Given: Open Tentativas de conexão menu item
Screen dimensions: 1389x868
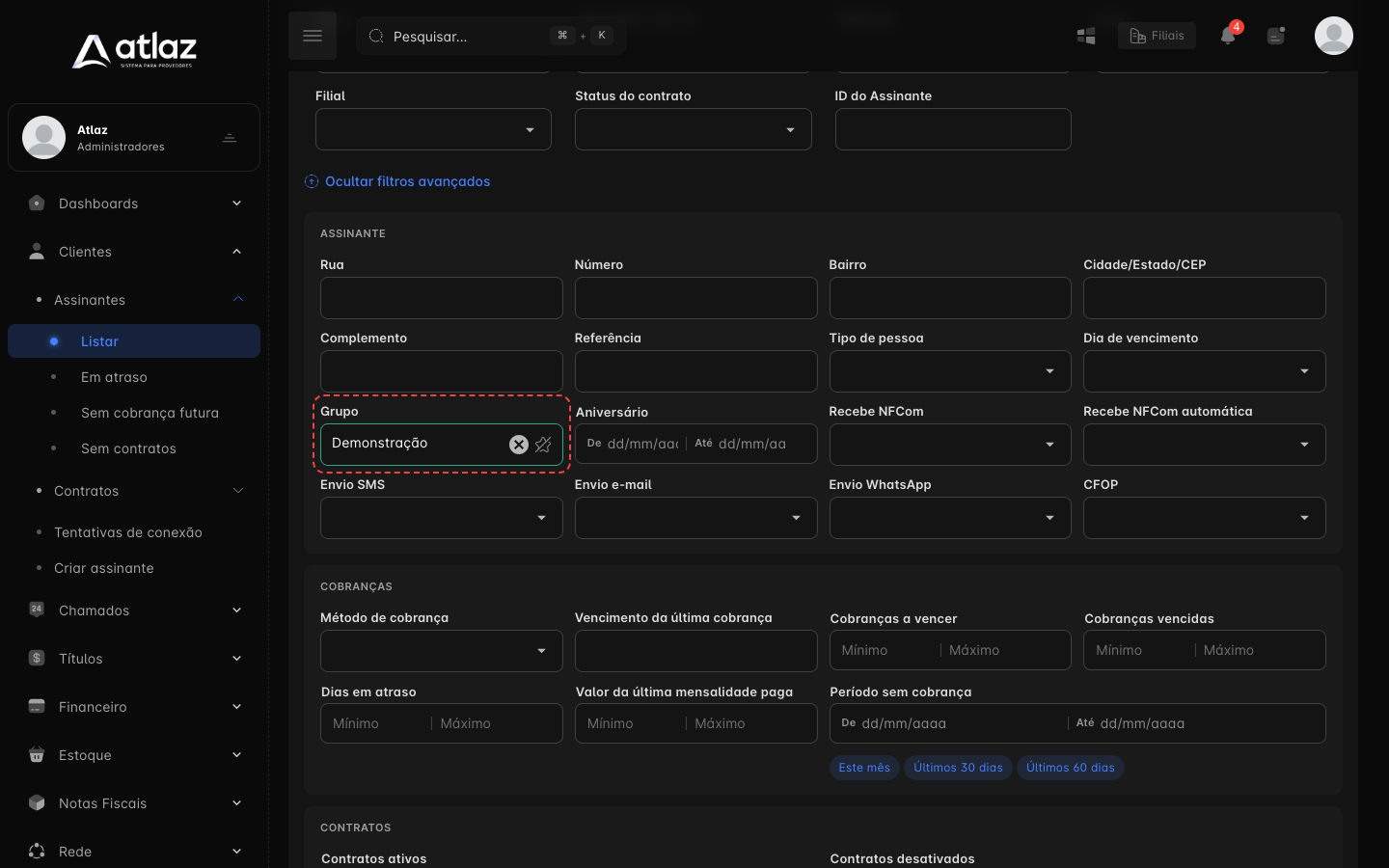Looking at the screenshot, I should tap(128, 532).
